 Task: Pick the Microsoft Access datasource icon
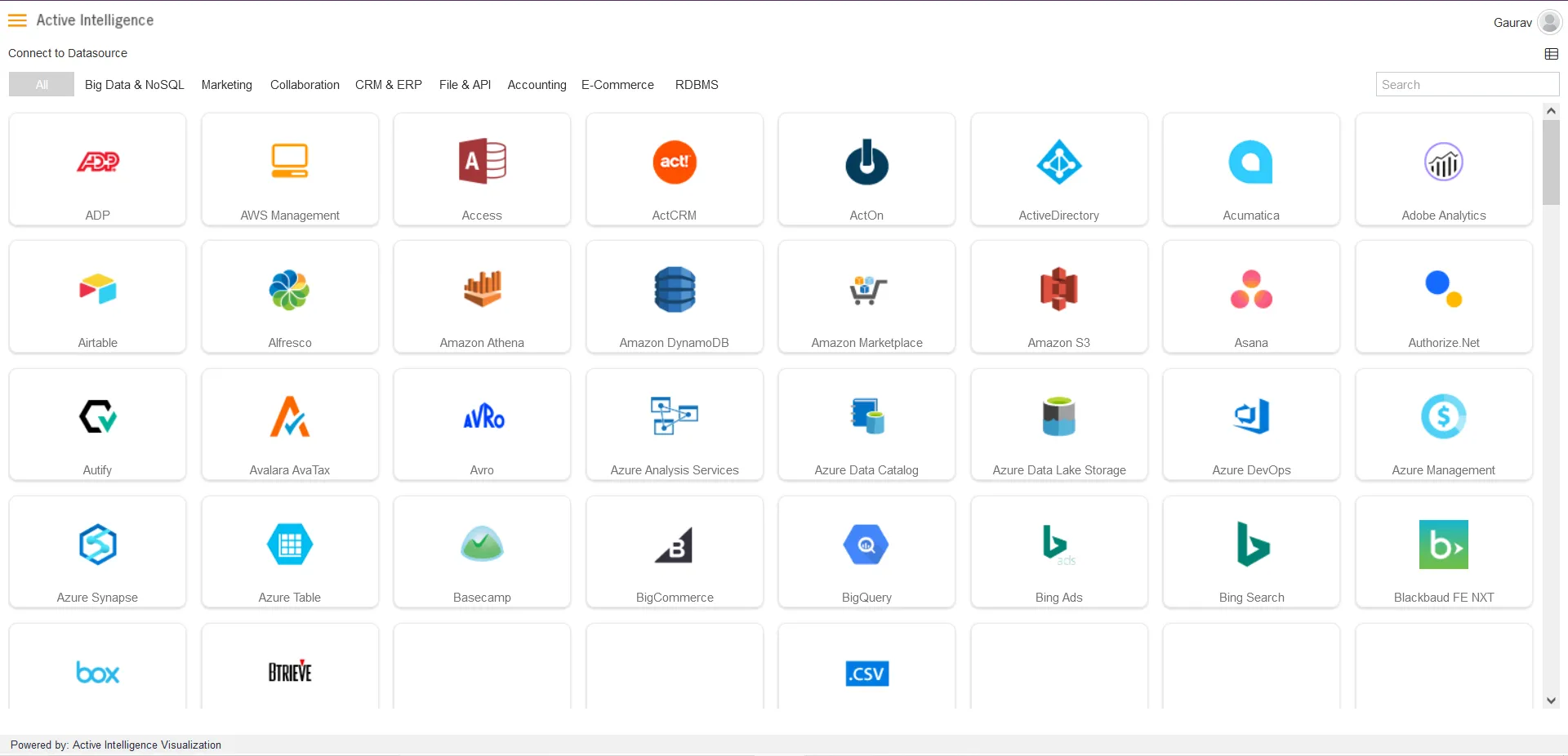[482, 161]
